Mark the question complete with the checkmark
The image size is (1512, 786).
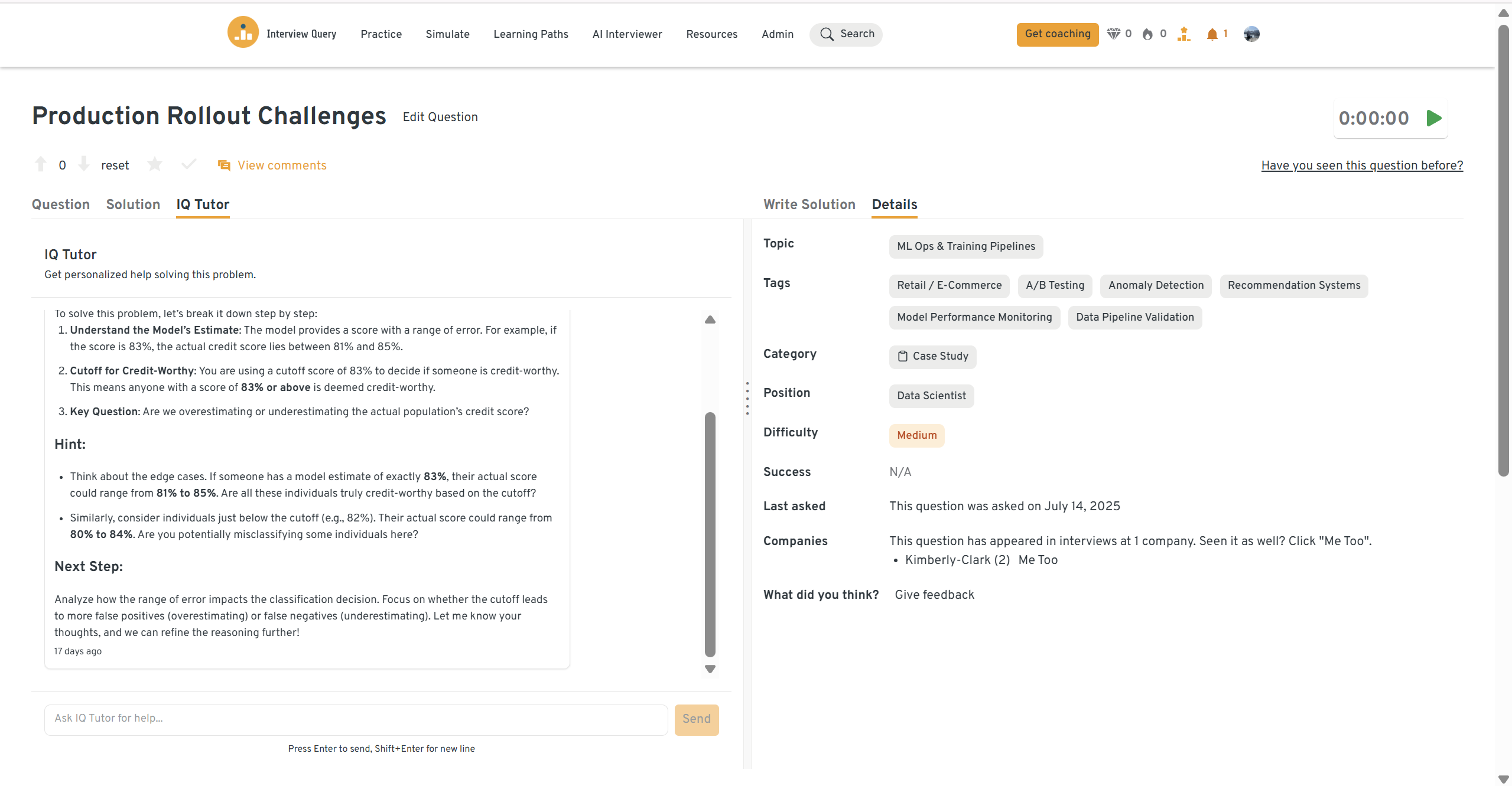tap(188, 164)
